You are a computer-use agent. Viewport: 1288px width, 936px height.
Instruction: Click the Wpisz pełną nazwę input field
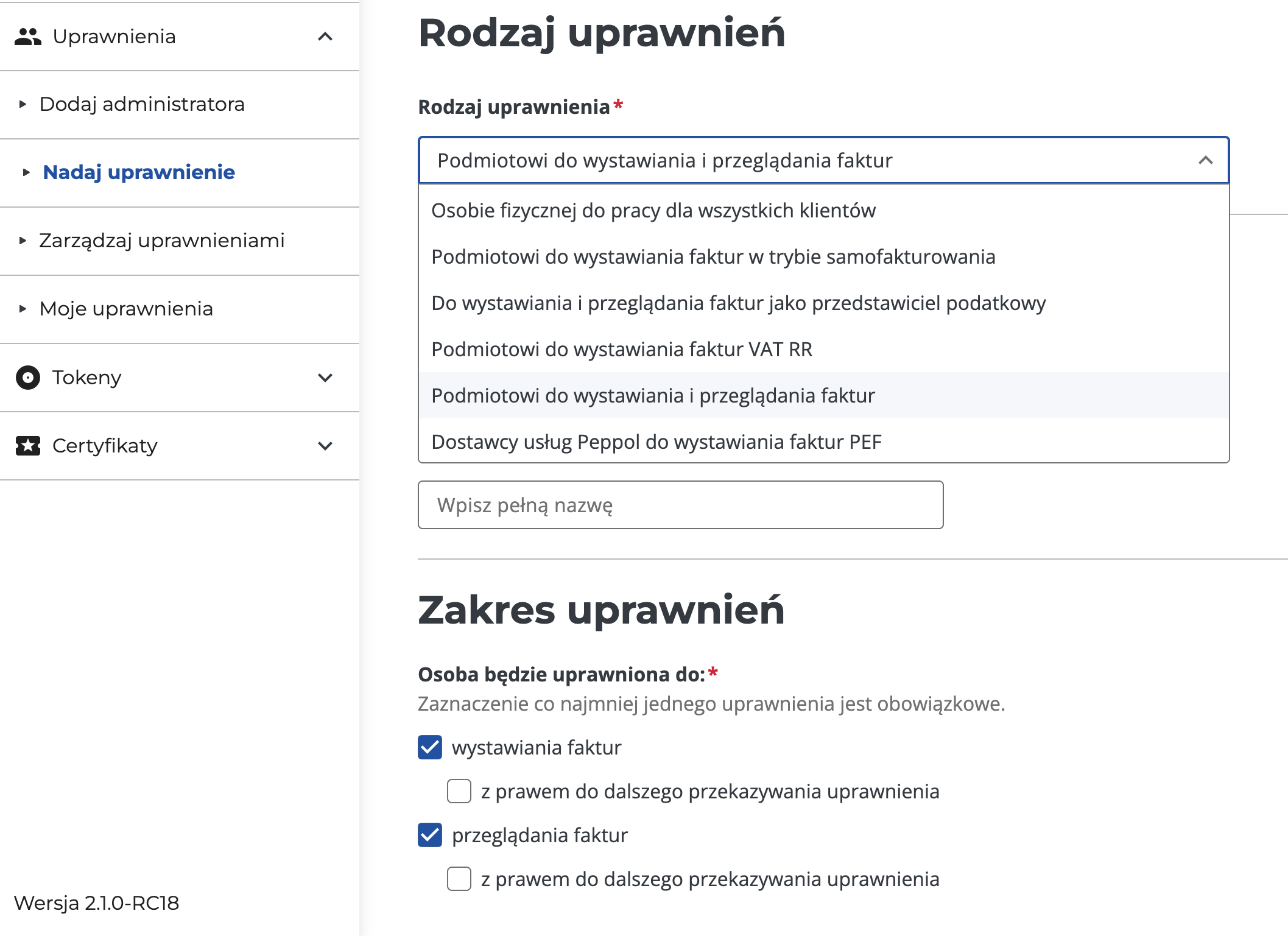(x=680, y=505)
